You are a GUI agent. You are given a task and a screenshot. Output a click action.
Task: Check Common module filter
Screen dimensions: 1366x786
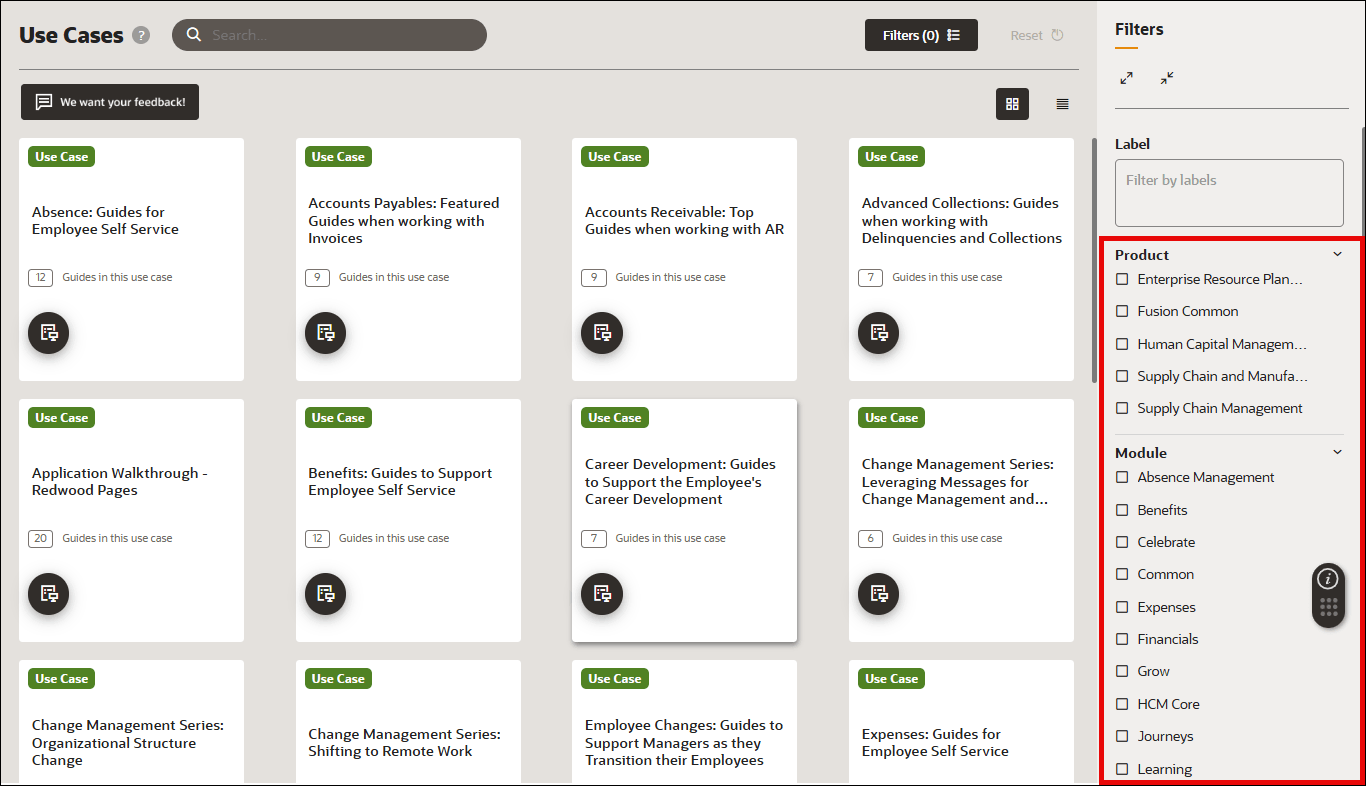pyautogui.click(x=1122, y=574)
